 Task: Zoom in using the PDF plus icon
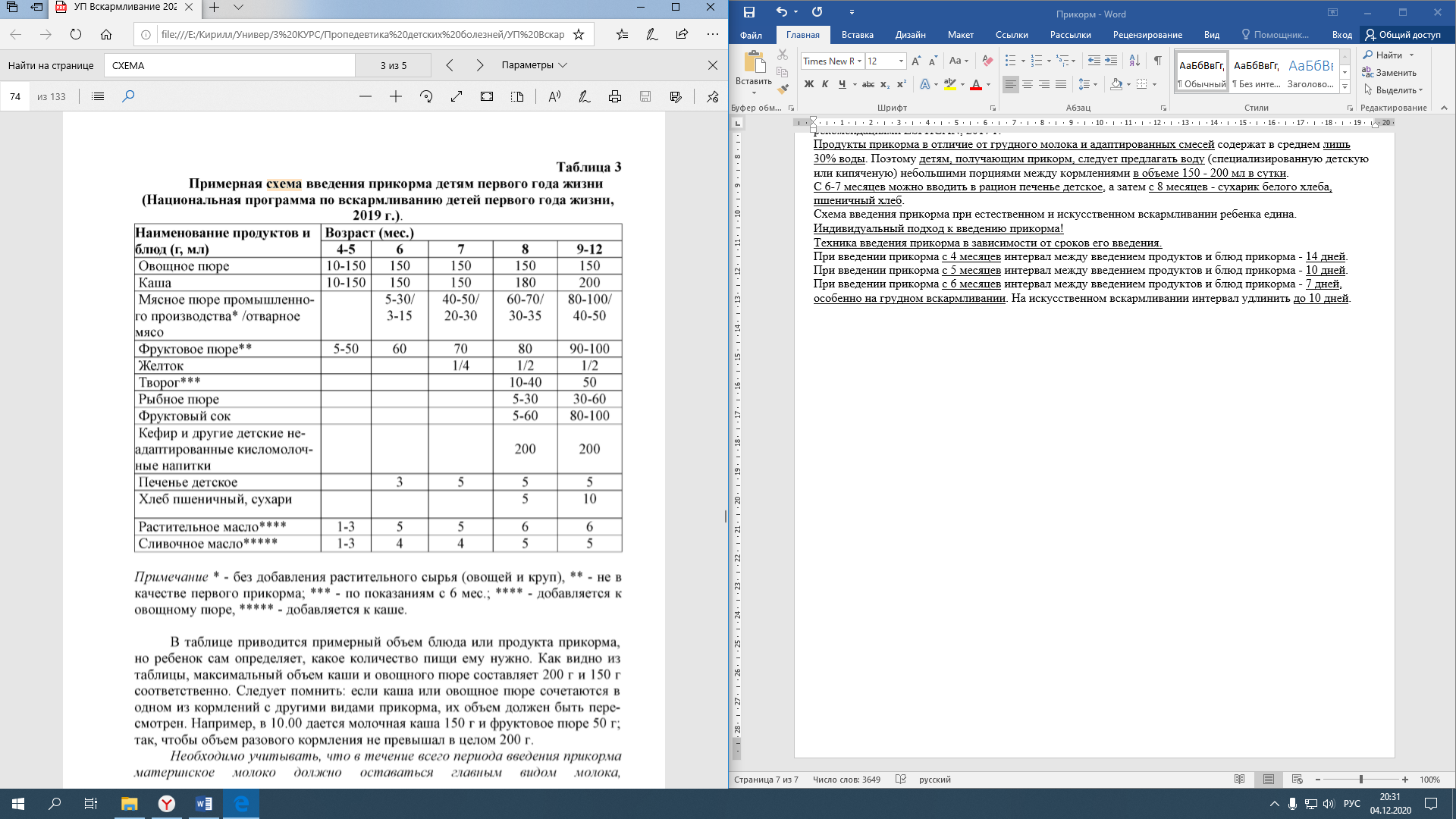pos(396,96)
